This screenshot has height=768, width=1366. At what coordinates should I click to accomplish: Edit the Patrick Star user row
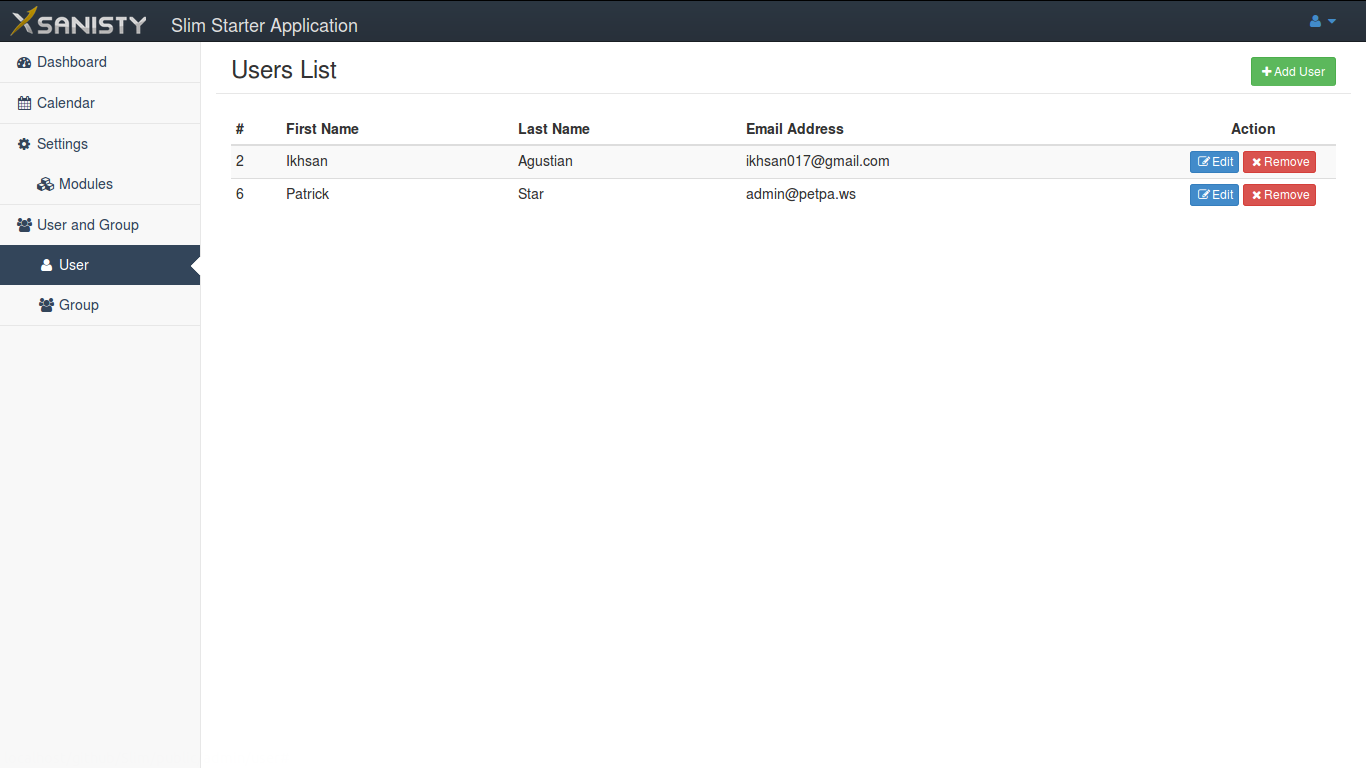[1214, 195]
